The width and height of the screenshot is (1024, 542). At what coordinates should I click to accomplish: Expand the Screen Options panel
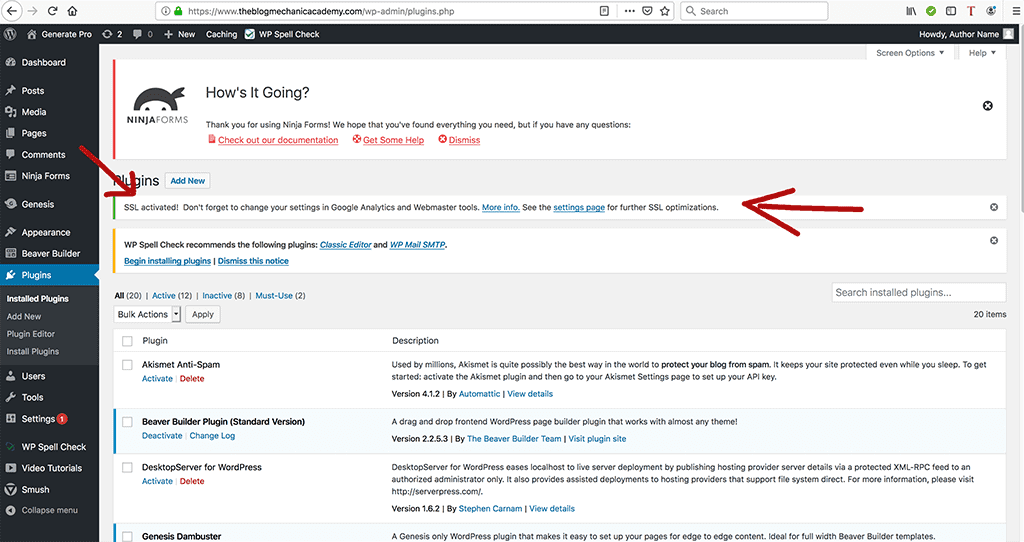coord(910,53)
